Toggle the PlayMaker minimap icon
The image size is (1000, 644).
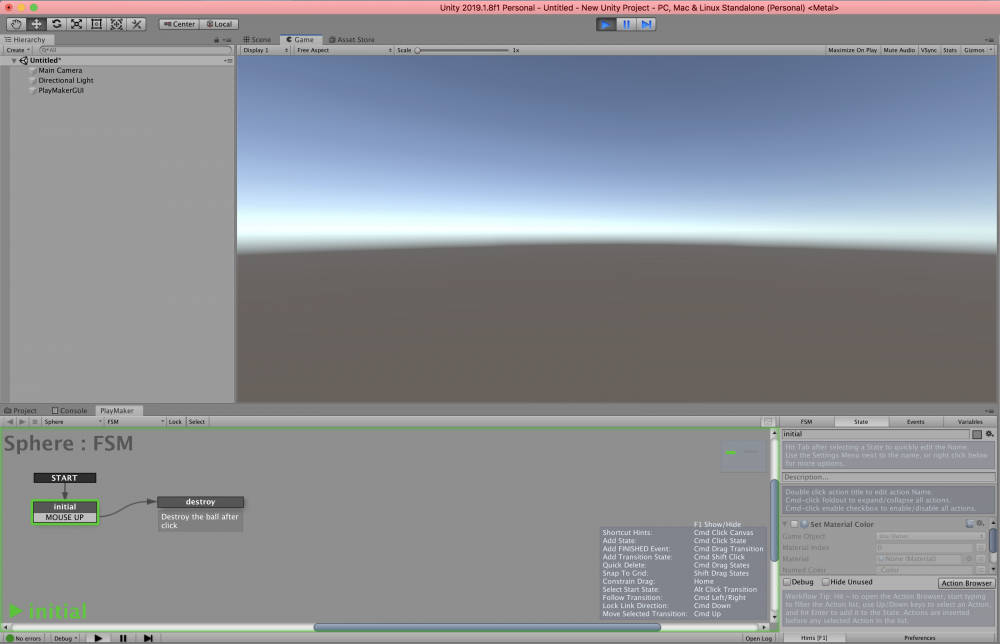tap(768, 421)
